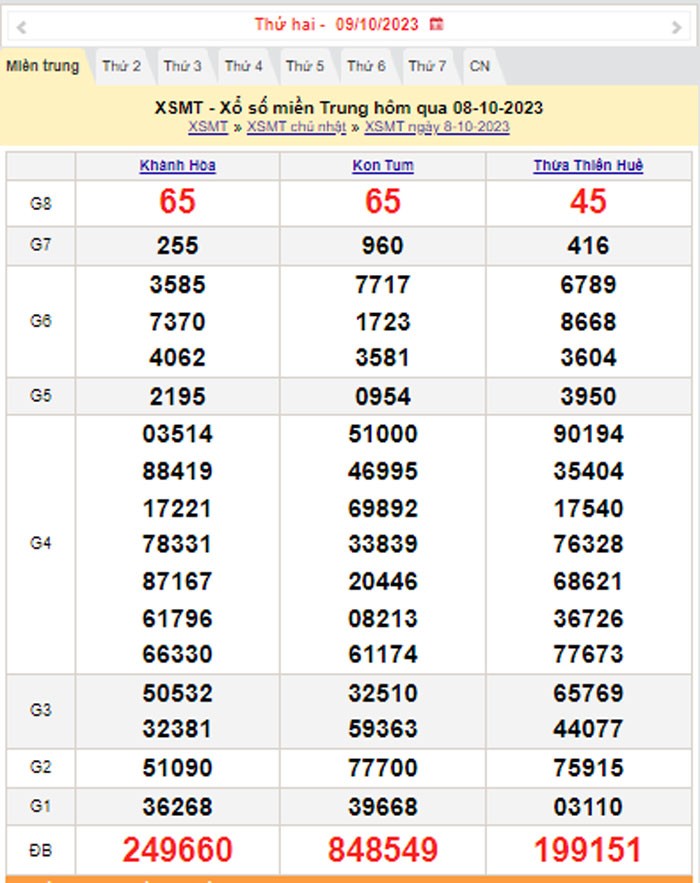Click the Kon Tum province link
The image size is (700, 883).
coord(383,166)
